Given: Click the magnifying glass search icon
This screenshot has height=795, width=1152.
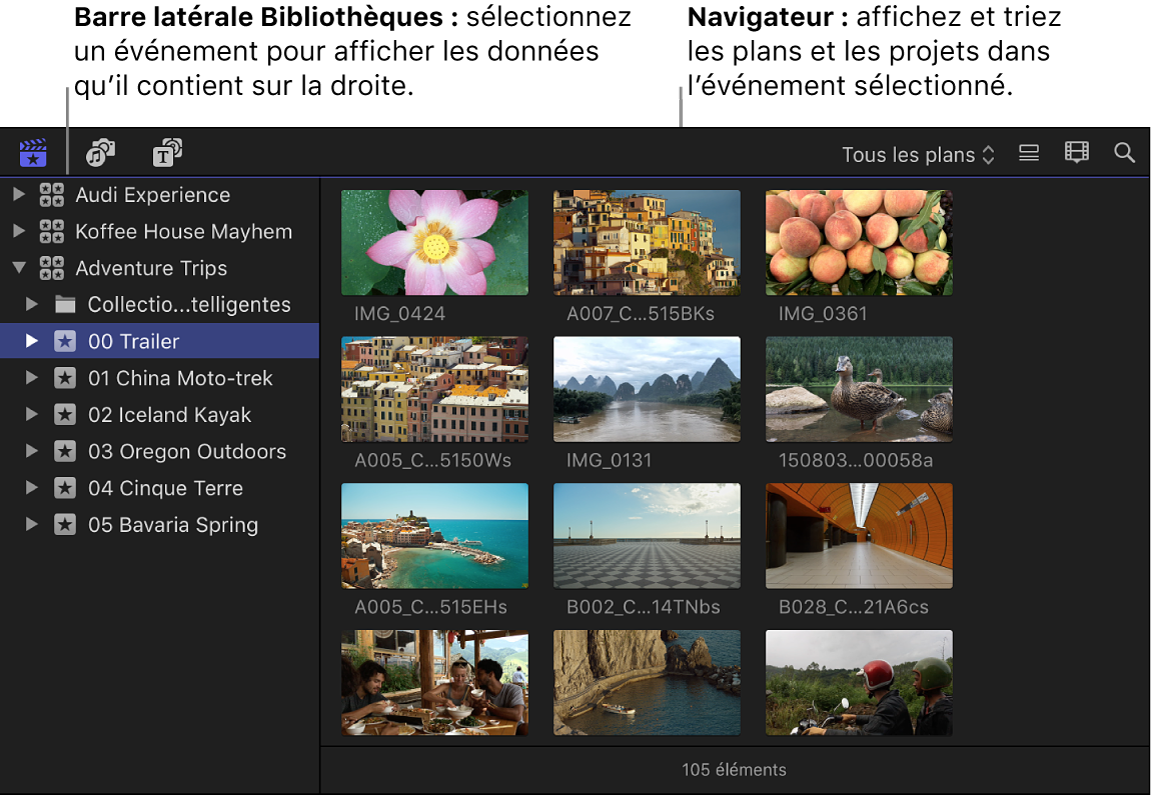Looking at the screenshot, I should pos(1124,152).
